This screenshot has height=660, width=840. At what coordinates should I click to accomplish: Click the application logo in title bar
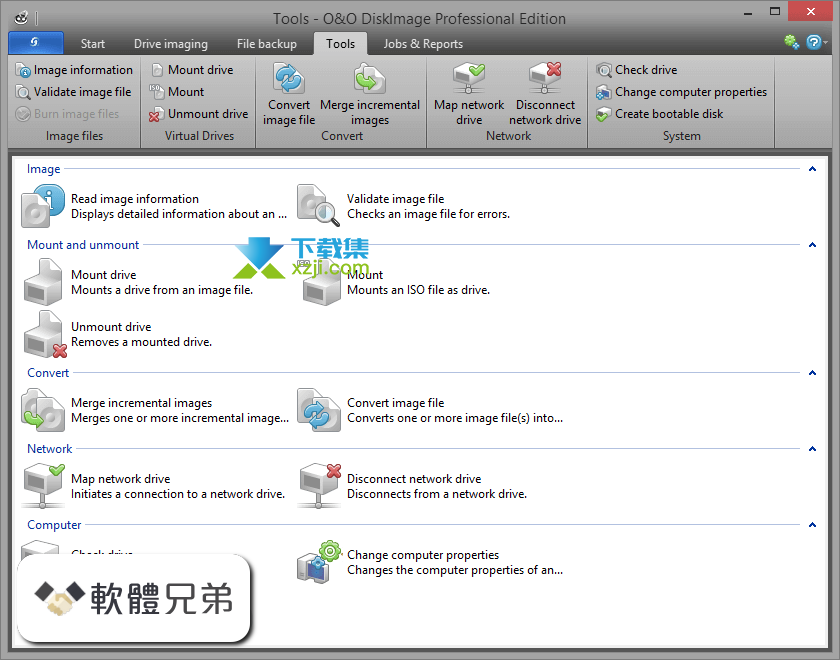click(x=21, y=19)
